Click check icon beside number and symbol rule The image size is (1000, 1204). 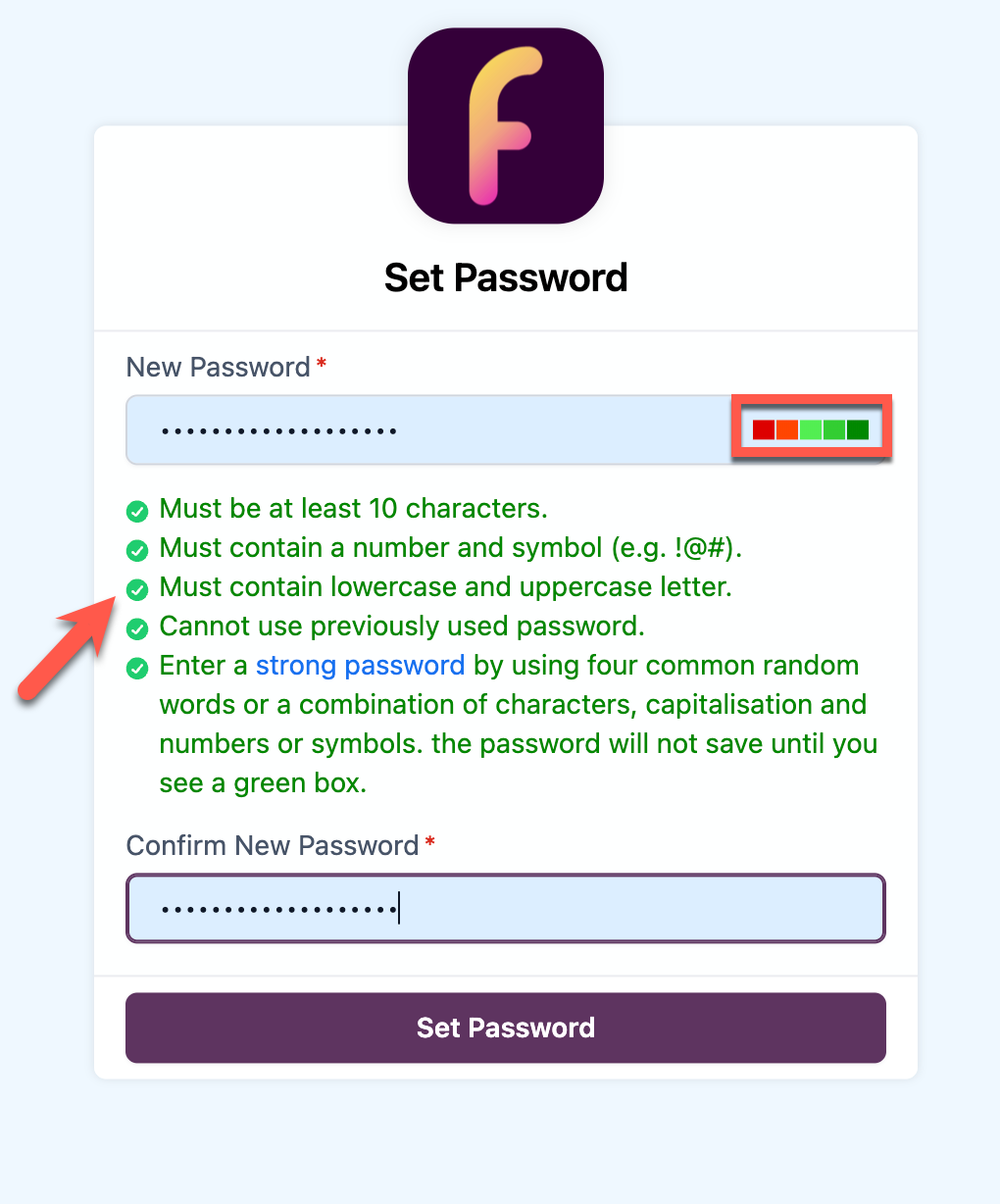click(x=138, y=550)
